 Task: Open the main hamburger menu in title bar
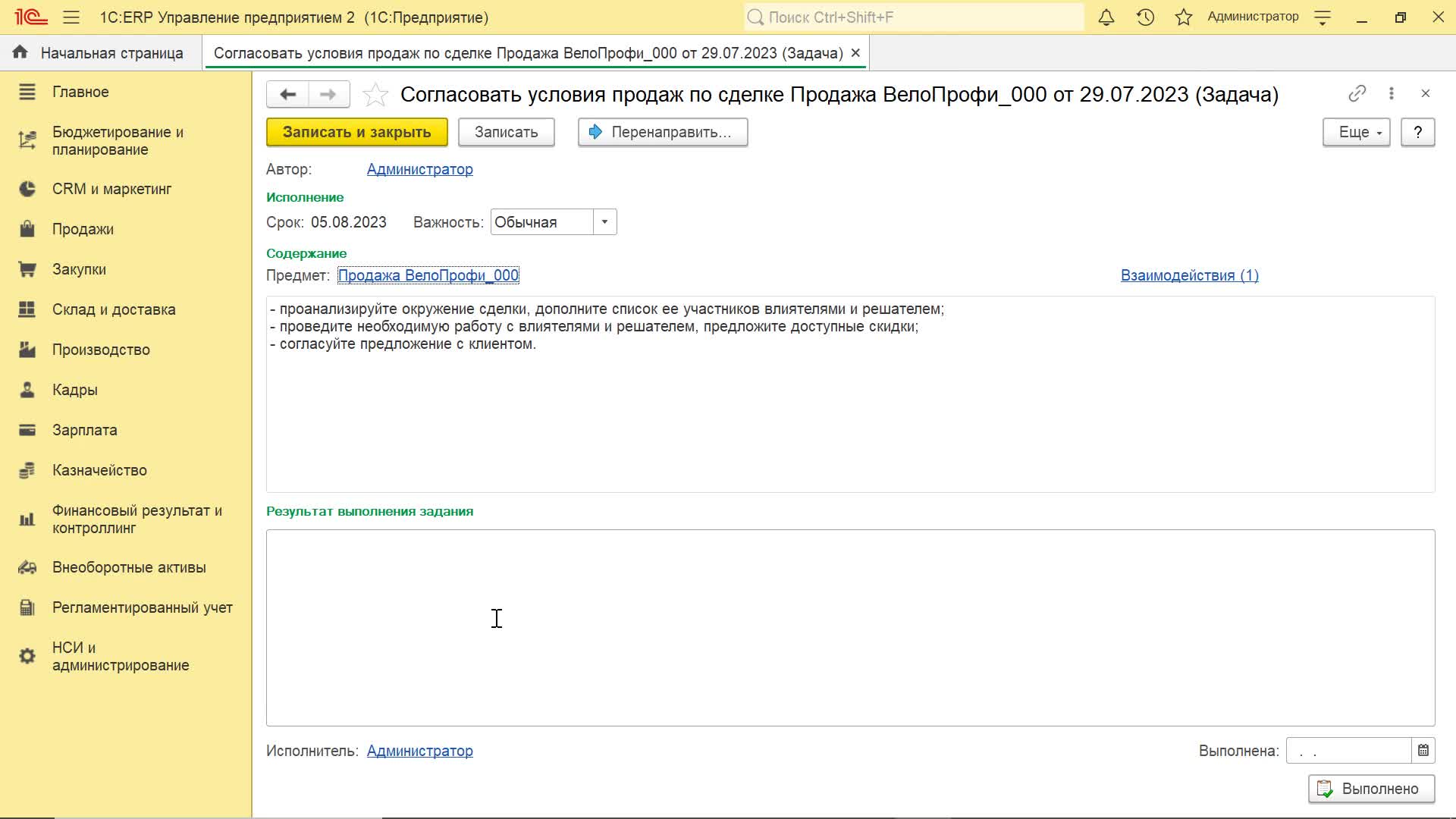(x=71, y=17)
